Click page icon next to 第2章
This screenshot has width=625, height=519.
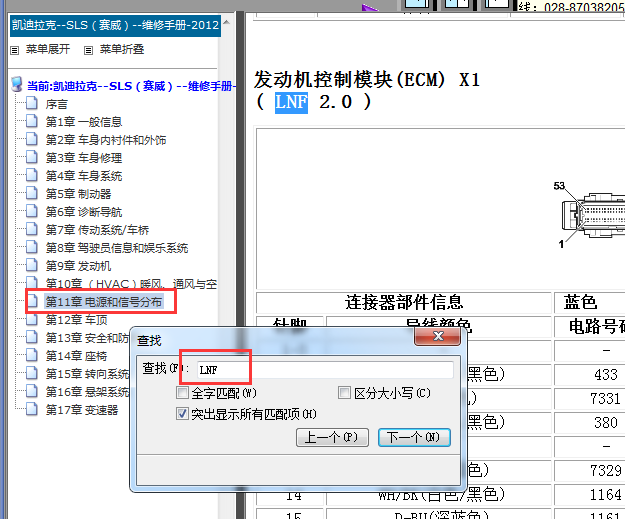[x=32, y=139]
